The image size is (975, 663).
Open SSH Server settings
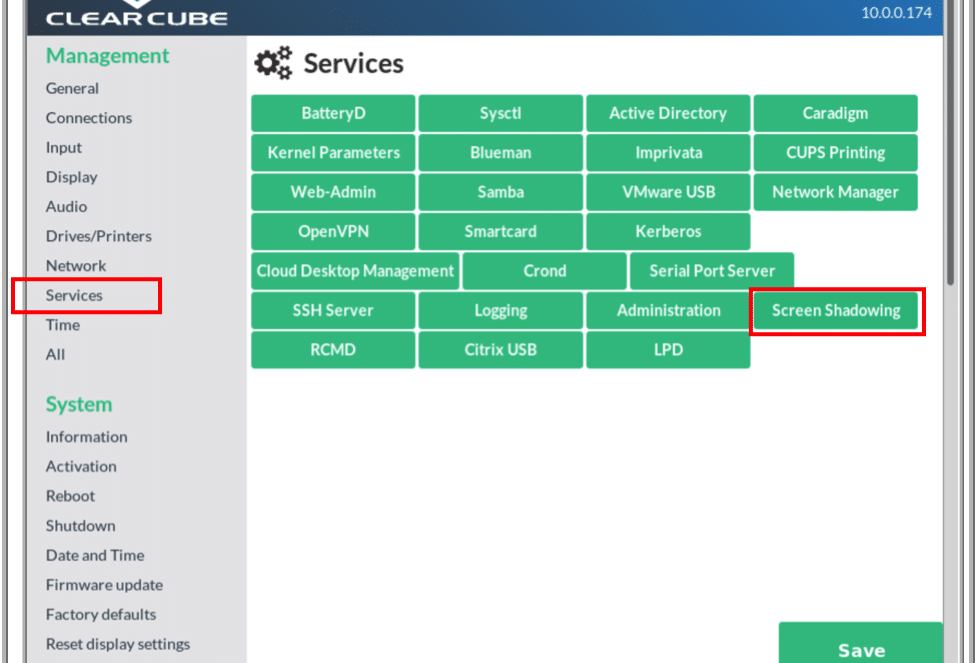[x=333, y=310]
